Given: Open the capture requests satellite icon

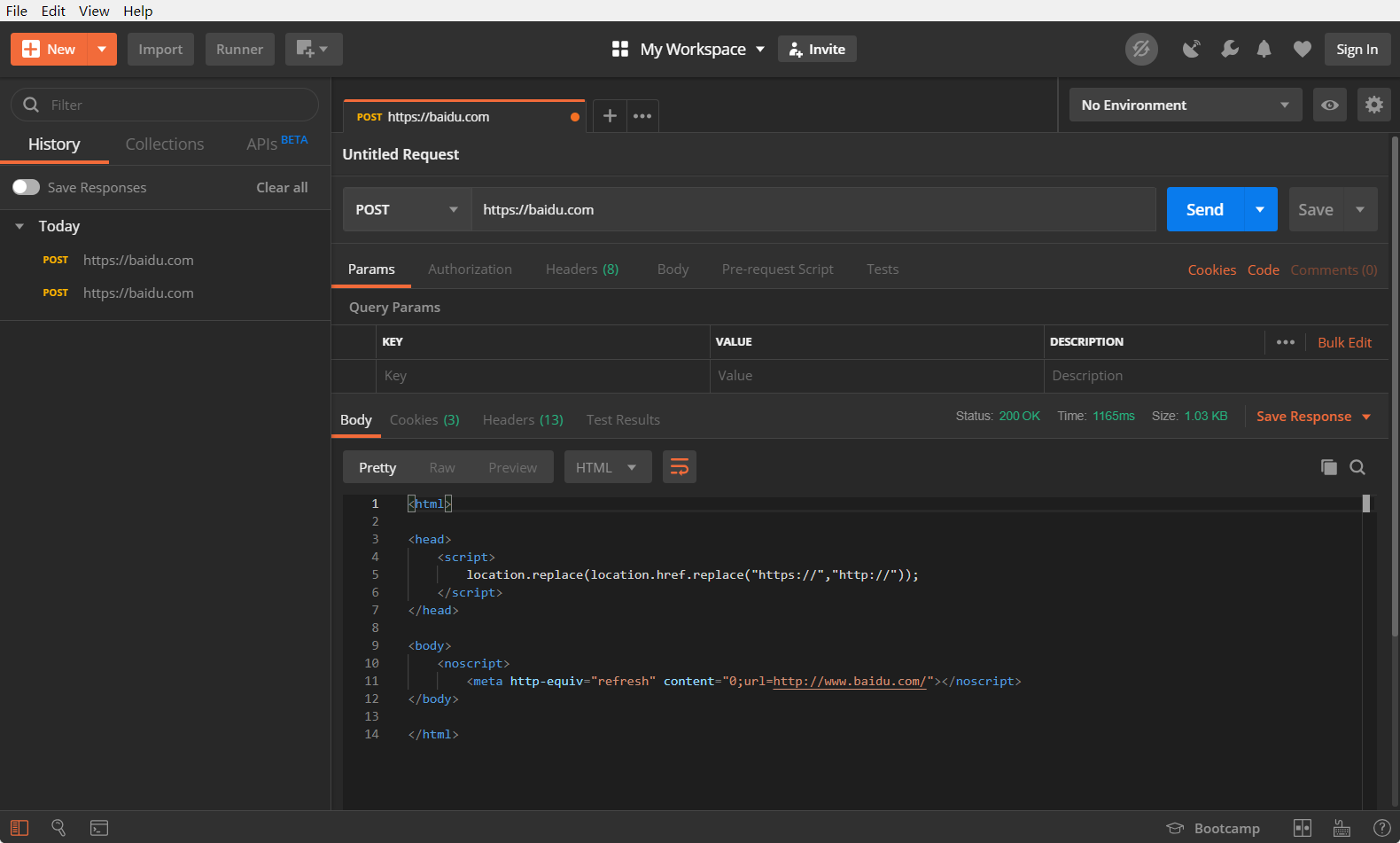Looking at the screenshot, I should click(1192, 50).
